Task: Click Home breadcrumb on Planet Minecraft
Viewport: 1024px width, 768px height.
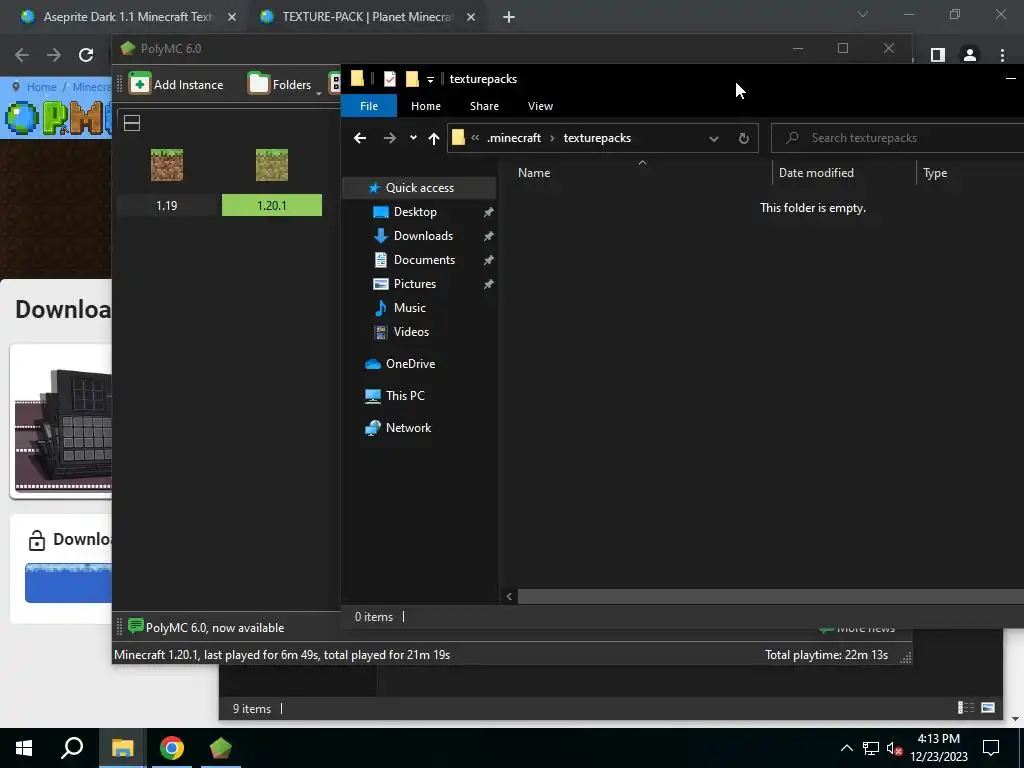Action: click(x=41, y=87)
